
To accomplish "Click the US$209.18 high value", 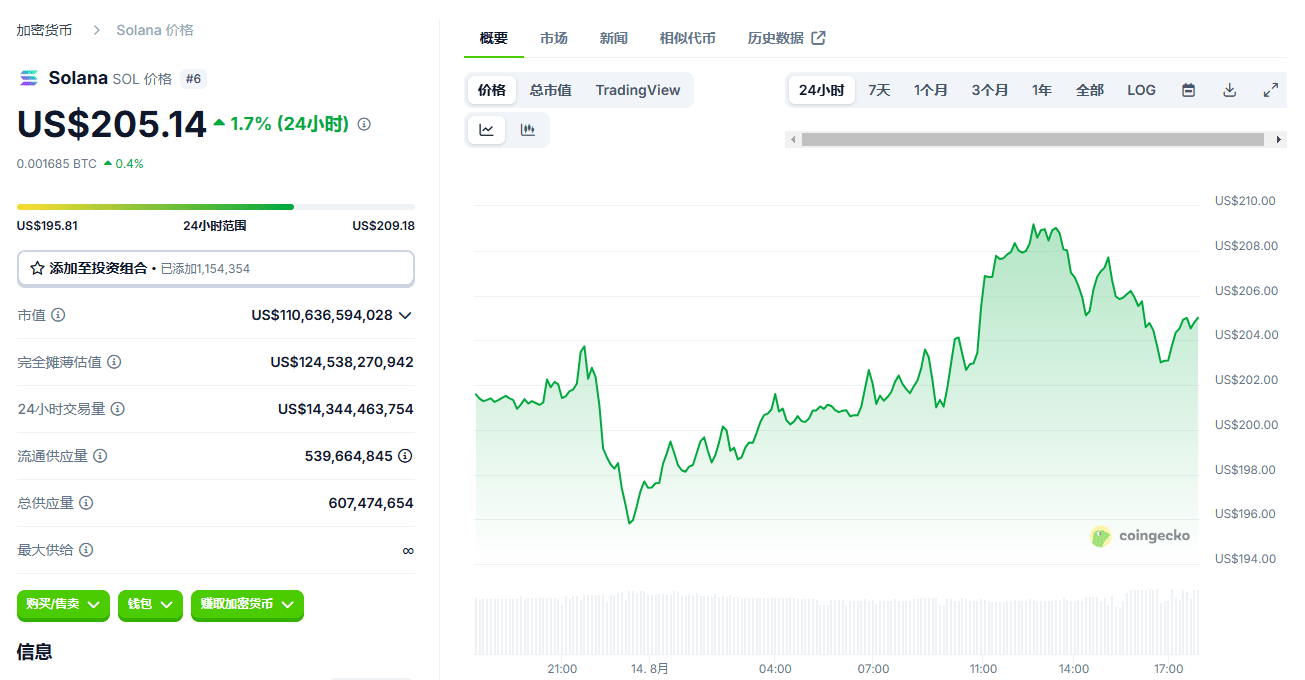I will tap(383, 226).
